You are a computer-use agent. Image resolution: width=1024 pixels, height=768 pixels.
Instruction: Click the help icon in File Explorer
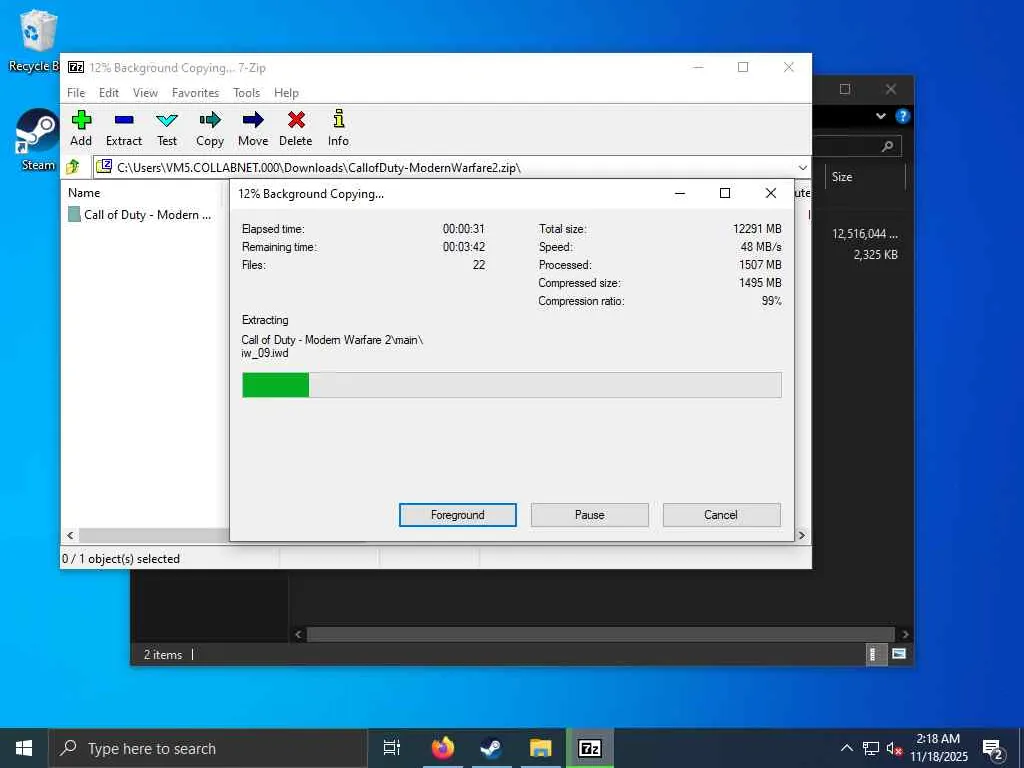[x=903, y=116]
